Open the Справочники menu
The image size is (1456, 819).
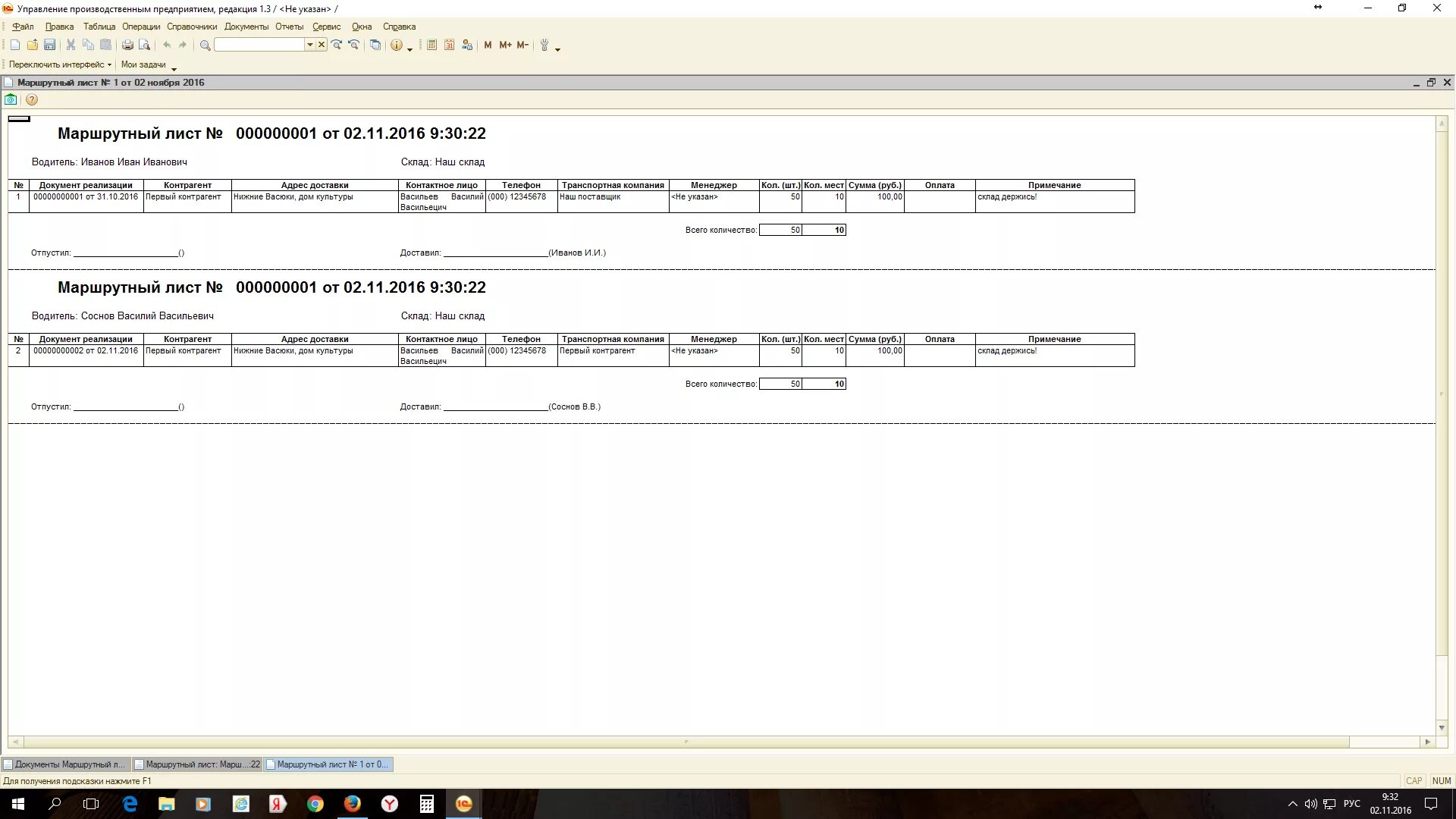(192, 27)
